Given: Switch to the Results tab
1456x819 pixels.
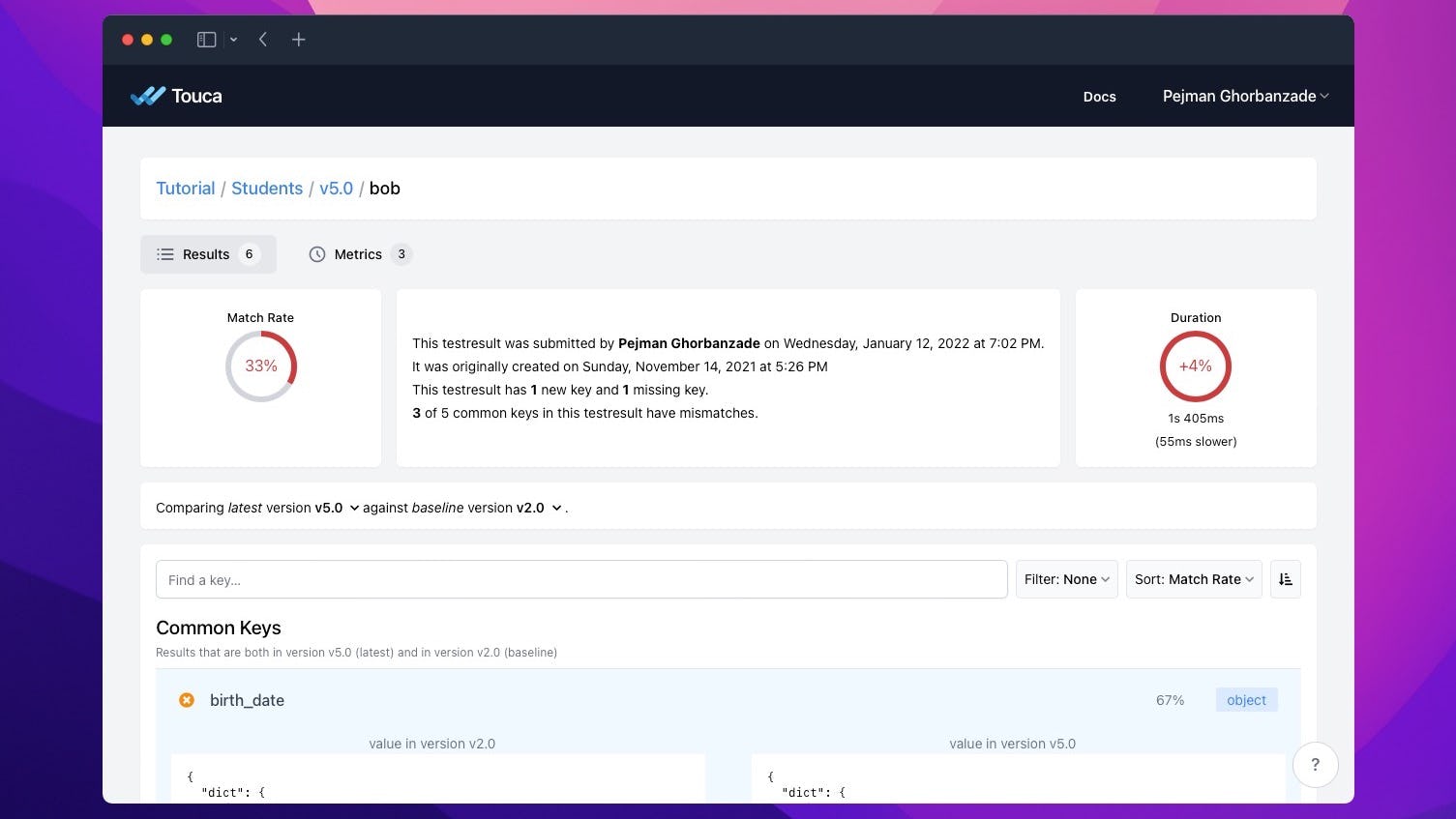Looking at the screenshot, I should 208,254.
